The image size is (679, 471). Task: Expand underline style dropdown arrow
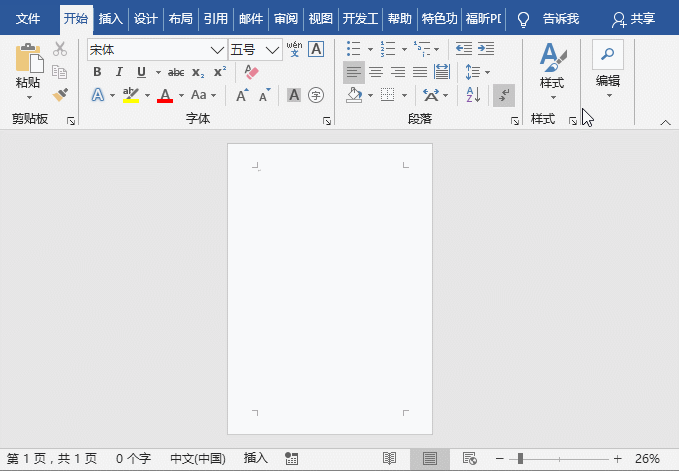point(158,72)
